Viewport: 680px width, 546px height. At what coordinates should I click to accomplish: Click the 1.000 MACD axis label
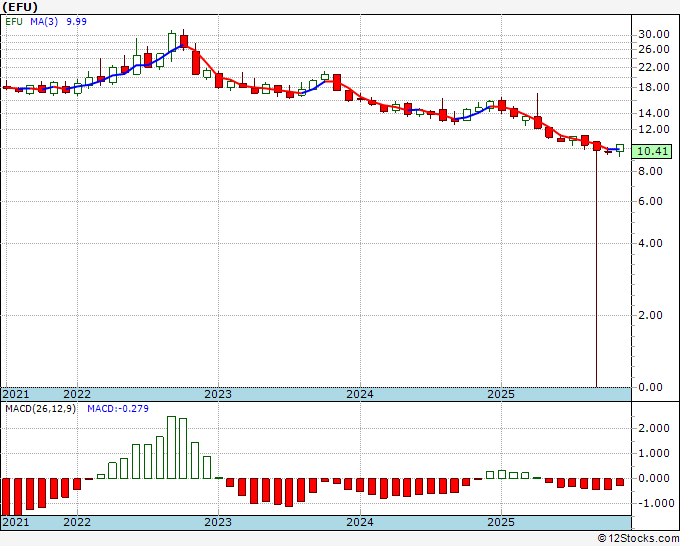click(x=654, y=454)
